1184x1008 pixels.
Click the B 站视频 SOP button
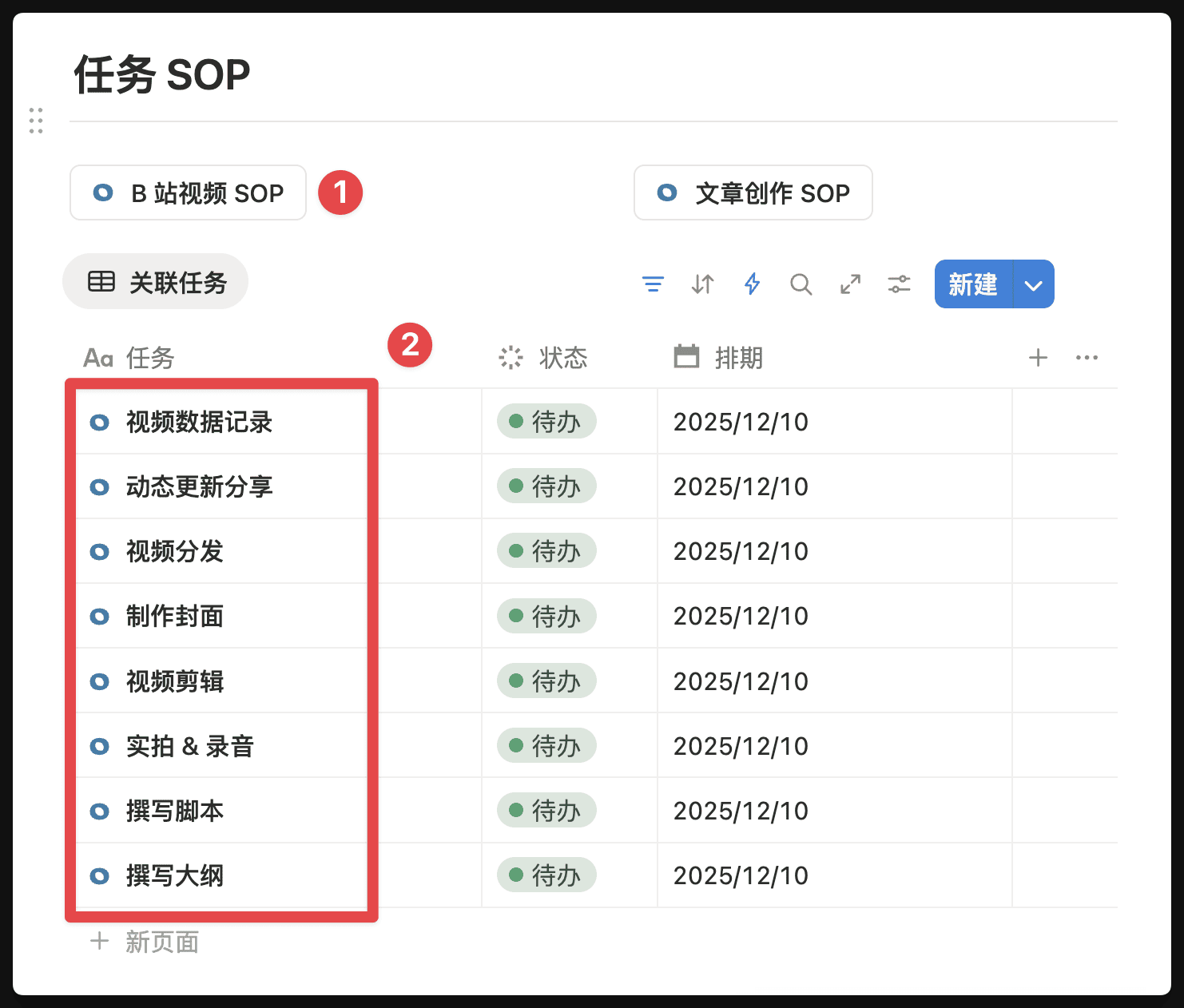coord(189,193)
